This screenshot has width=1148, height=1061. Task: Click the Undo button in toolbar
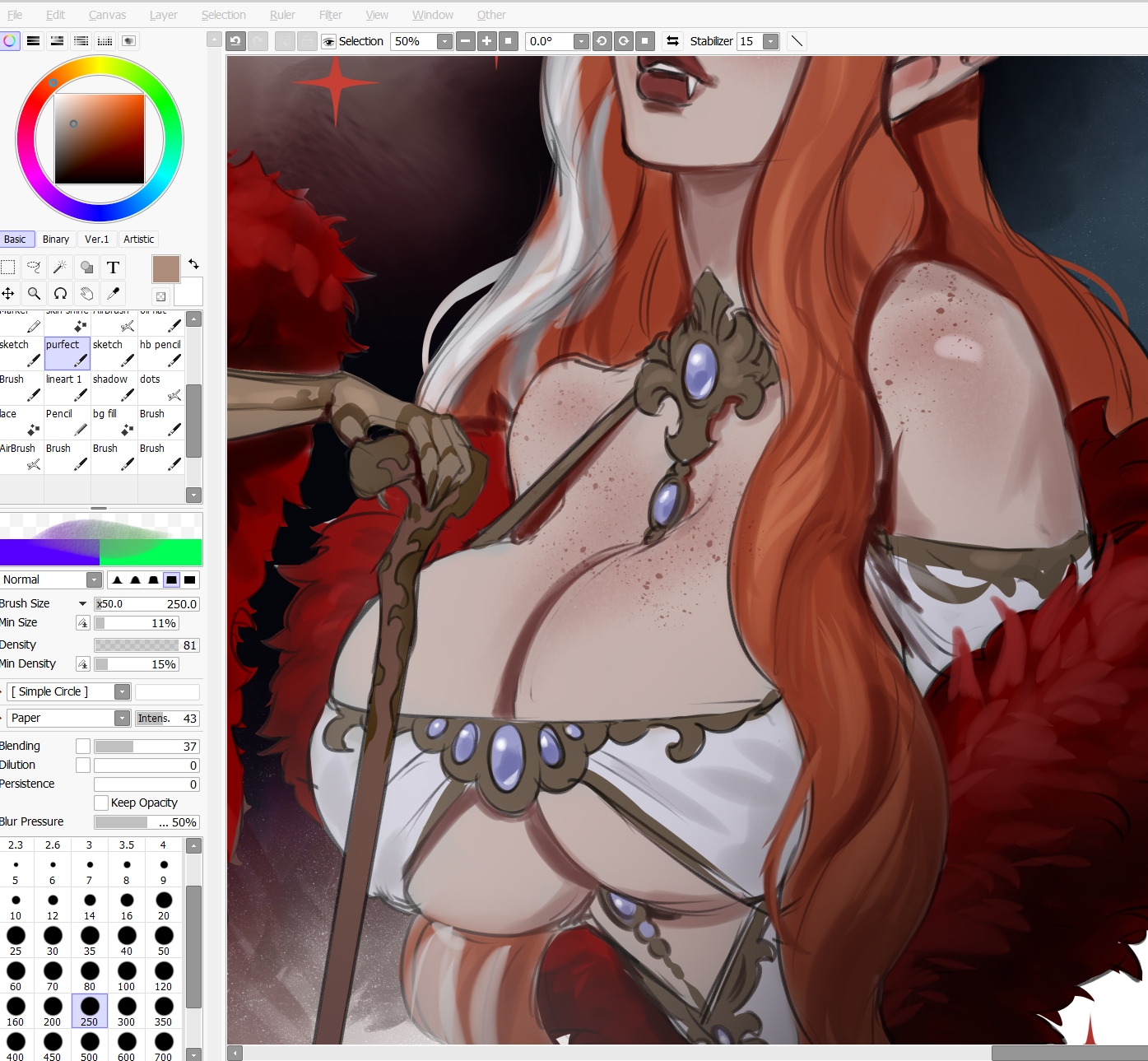236,41
